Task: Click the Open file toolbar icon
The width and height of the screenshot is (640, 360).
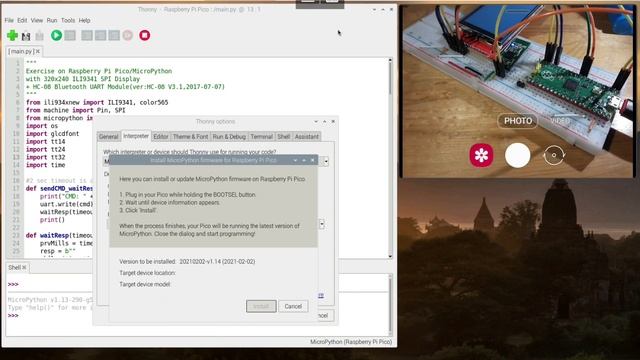Action: tap(26, 36)
